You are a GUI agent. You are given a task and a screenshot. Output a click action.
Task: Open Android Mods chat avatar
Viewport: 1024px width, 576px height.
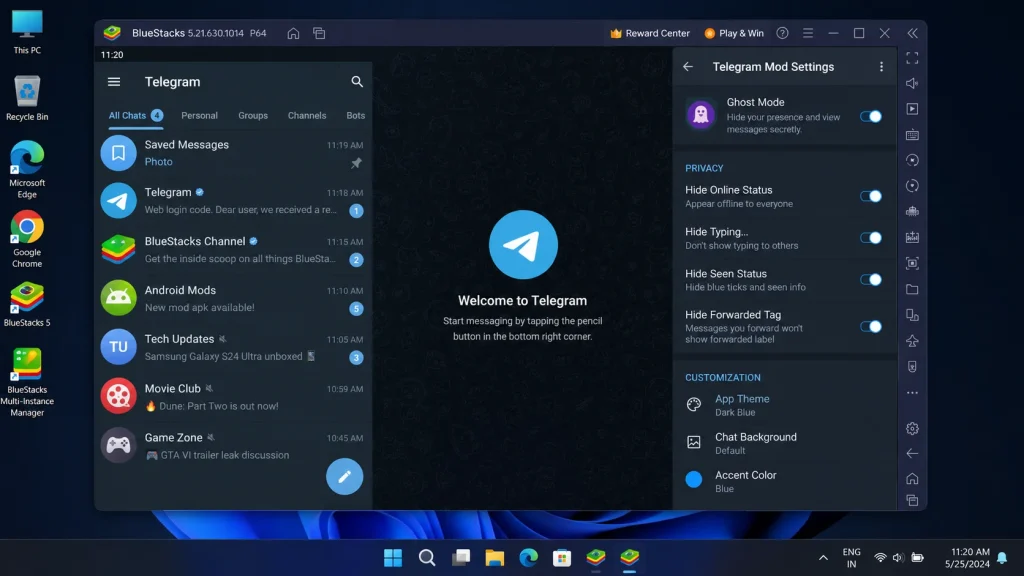pyautogui.click(x=118, y=298)
